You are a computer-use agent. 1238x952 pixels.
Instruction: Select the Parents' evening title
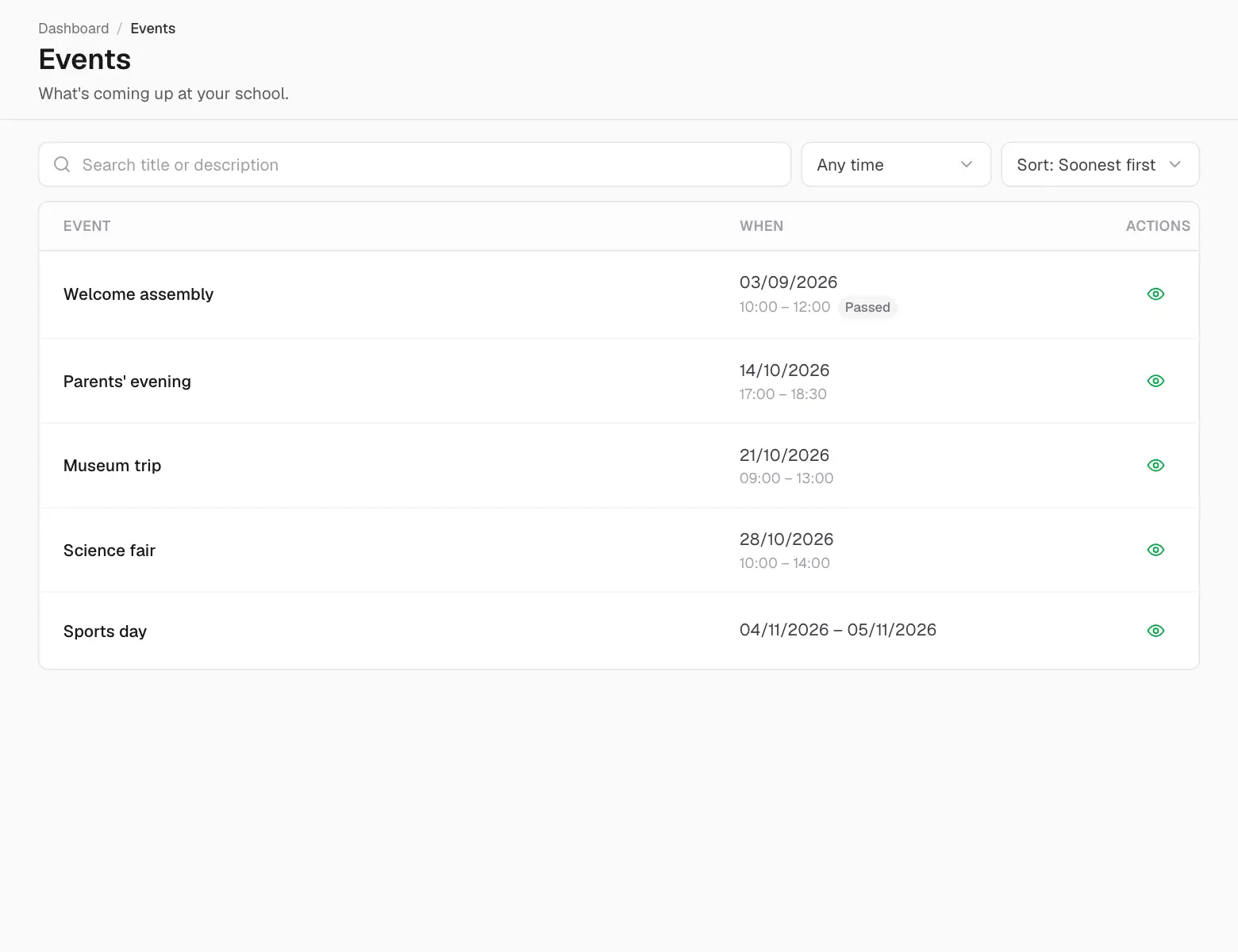[x=127, y=382]
